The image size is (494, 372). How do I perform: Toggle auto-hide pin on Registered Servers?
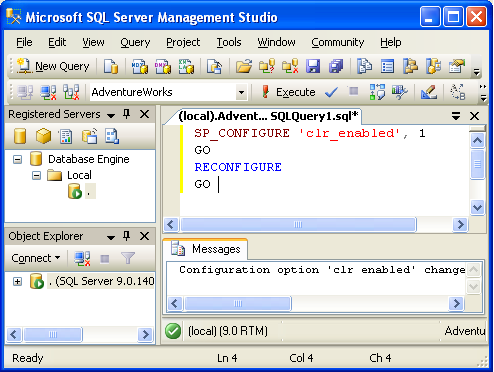click(x=126, y=114)
